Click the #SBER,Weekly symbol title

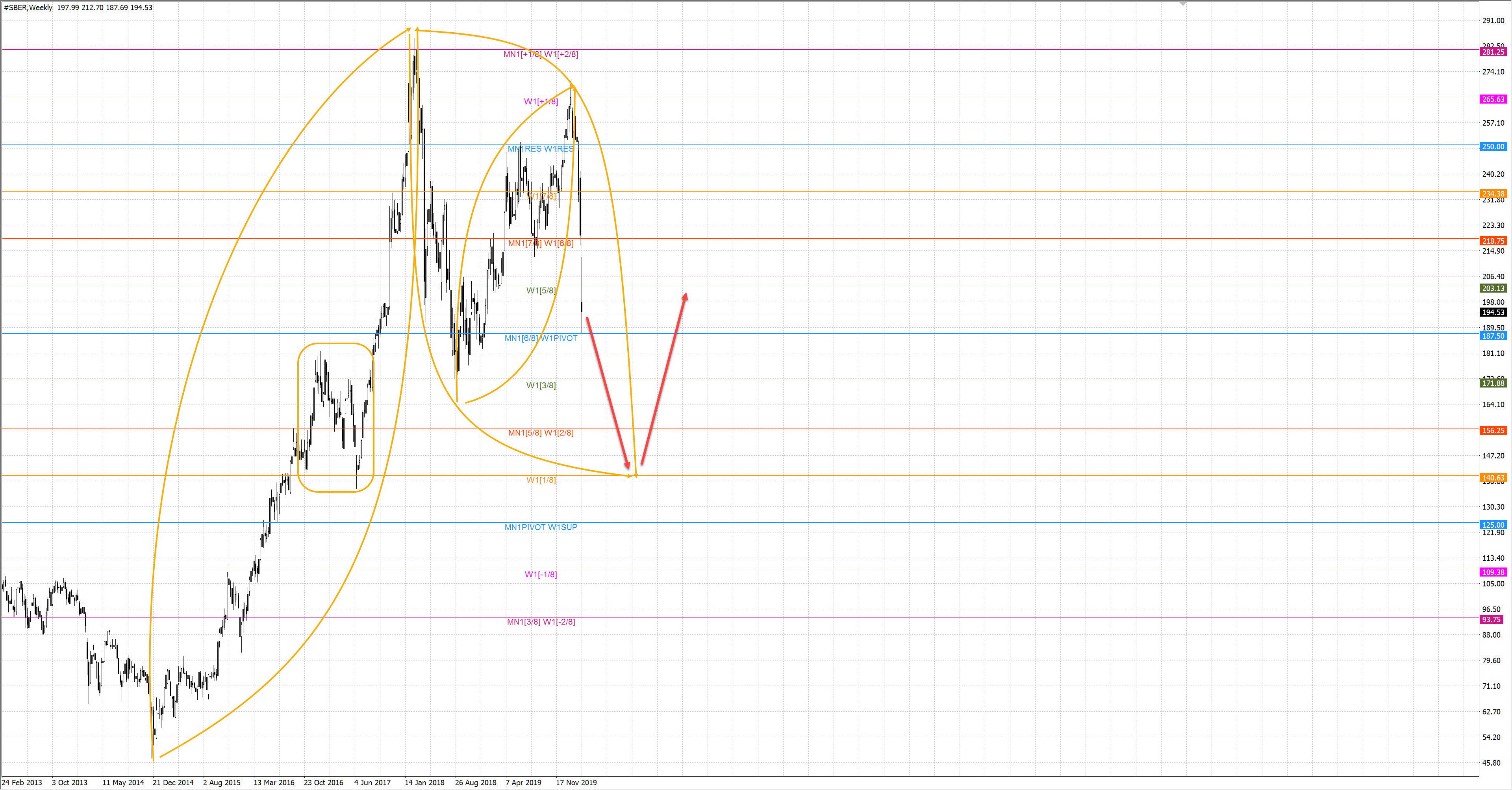point(28,7)
